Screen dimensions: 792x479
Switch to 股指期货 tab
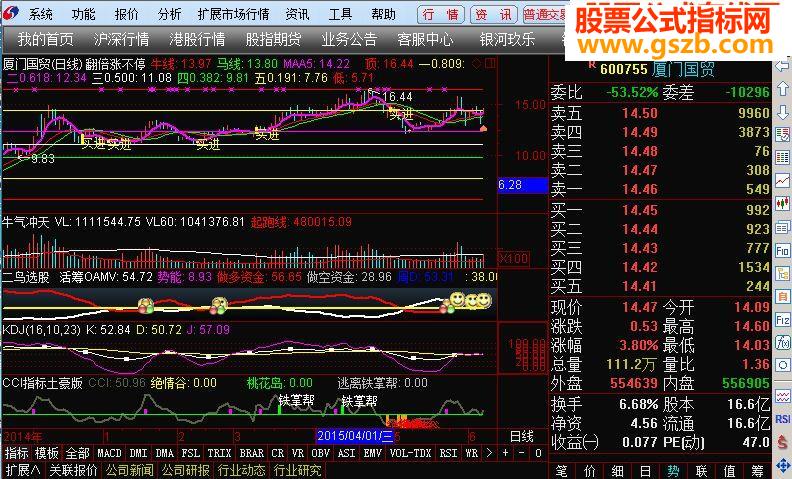coord(273,39)
